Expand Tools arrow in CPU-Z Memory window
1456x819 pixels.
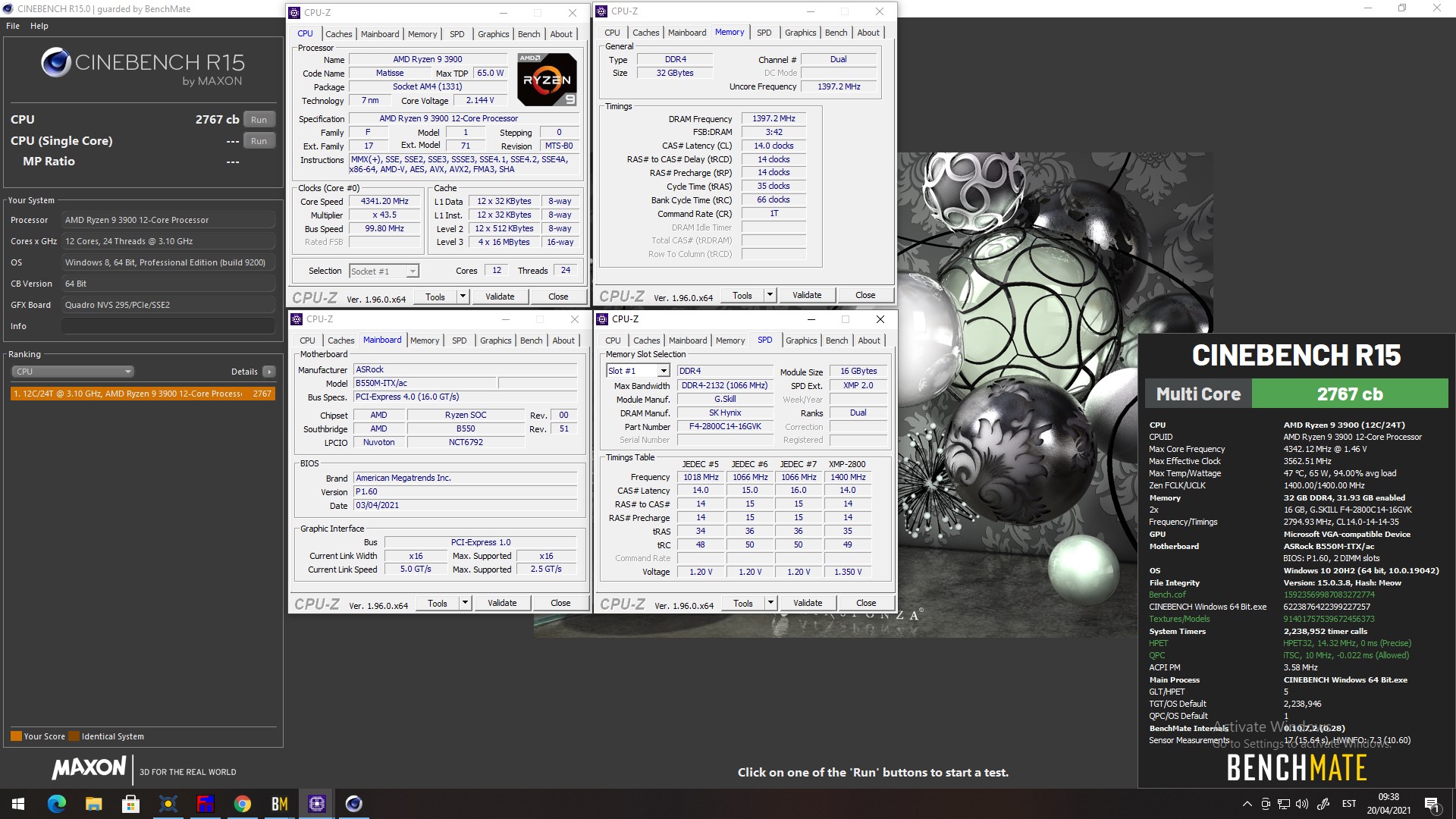[770, 295]
